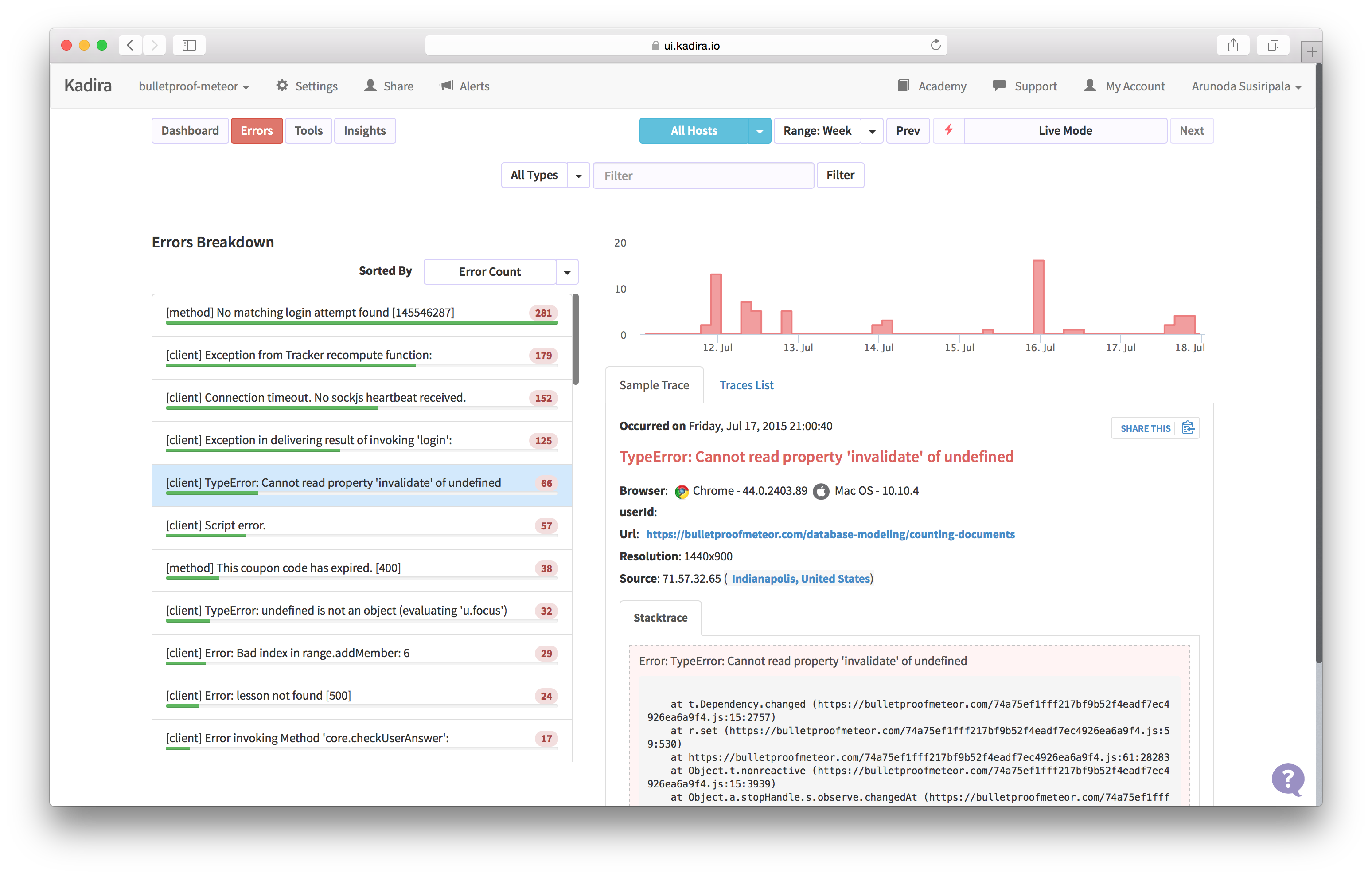Select 'Exception from Tracker recompute function' error

[x=362, y=358]
